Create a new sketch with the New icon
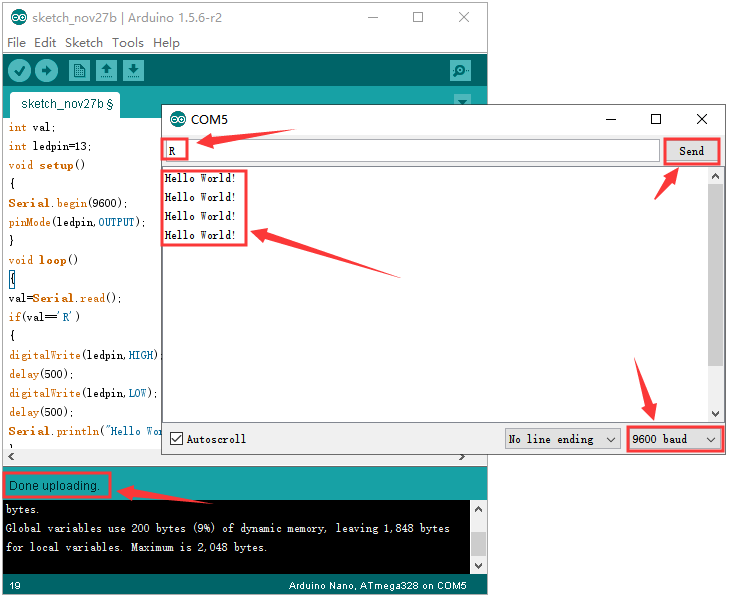Image resolution: width=732 pixels, height=602 pixels. [79, 71]
